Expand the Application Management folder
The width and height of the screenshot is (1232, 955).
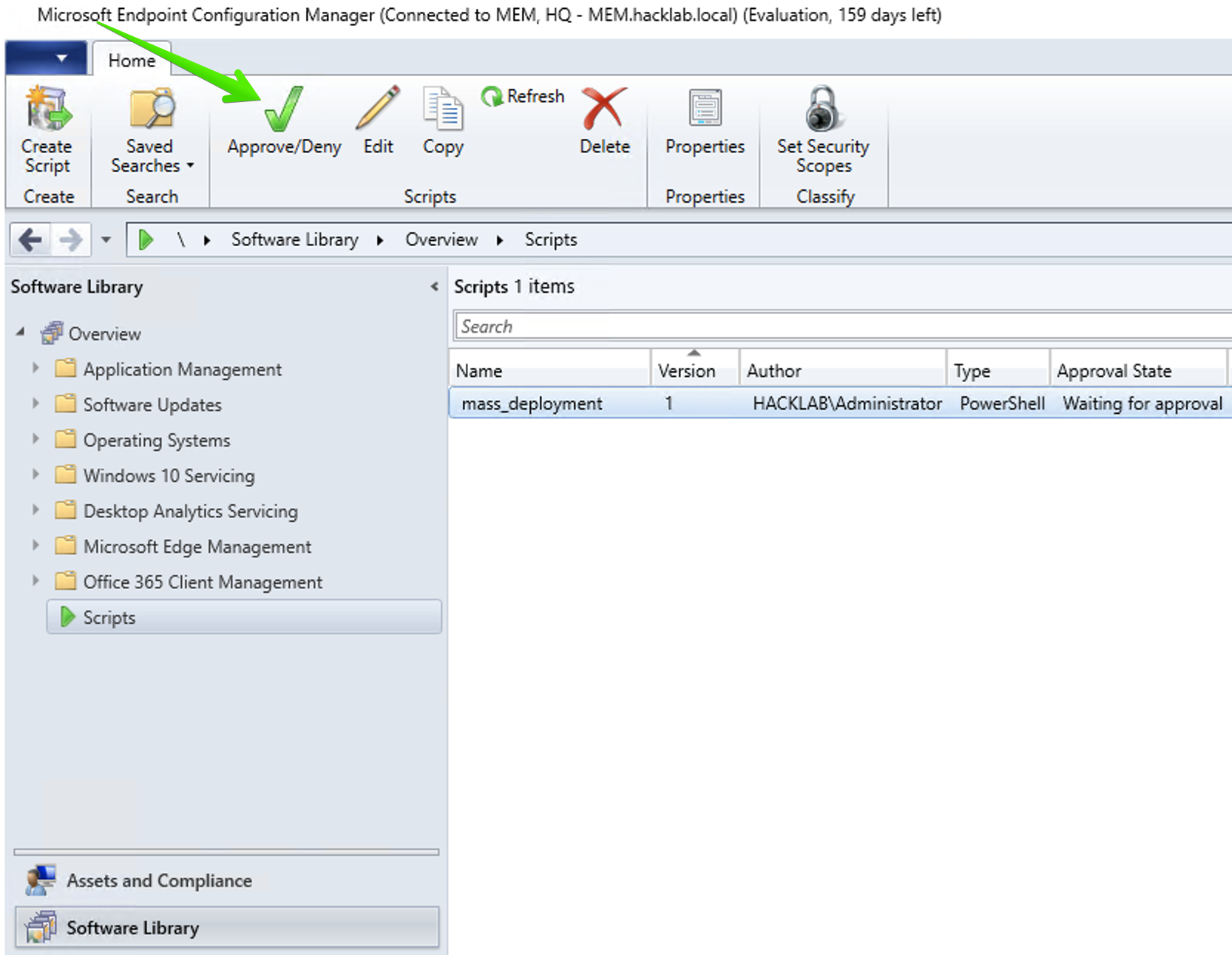(35, 368)
